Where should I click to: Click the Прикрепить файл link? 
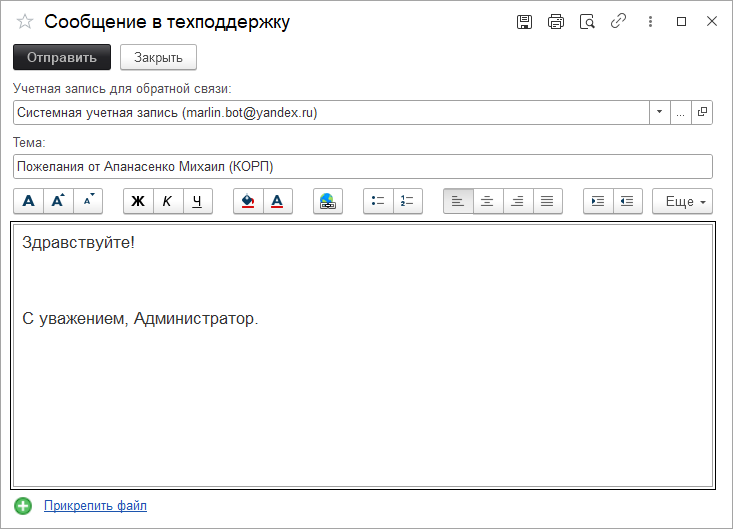click(x=95, y=506)
